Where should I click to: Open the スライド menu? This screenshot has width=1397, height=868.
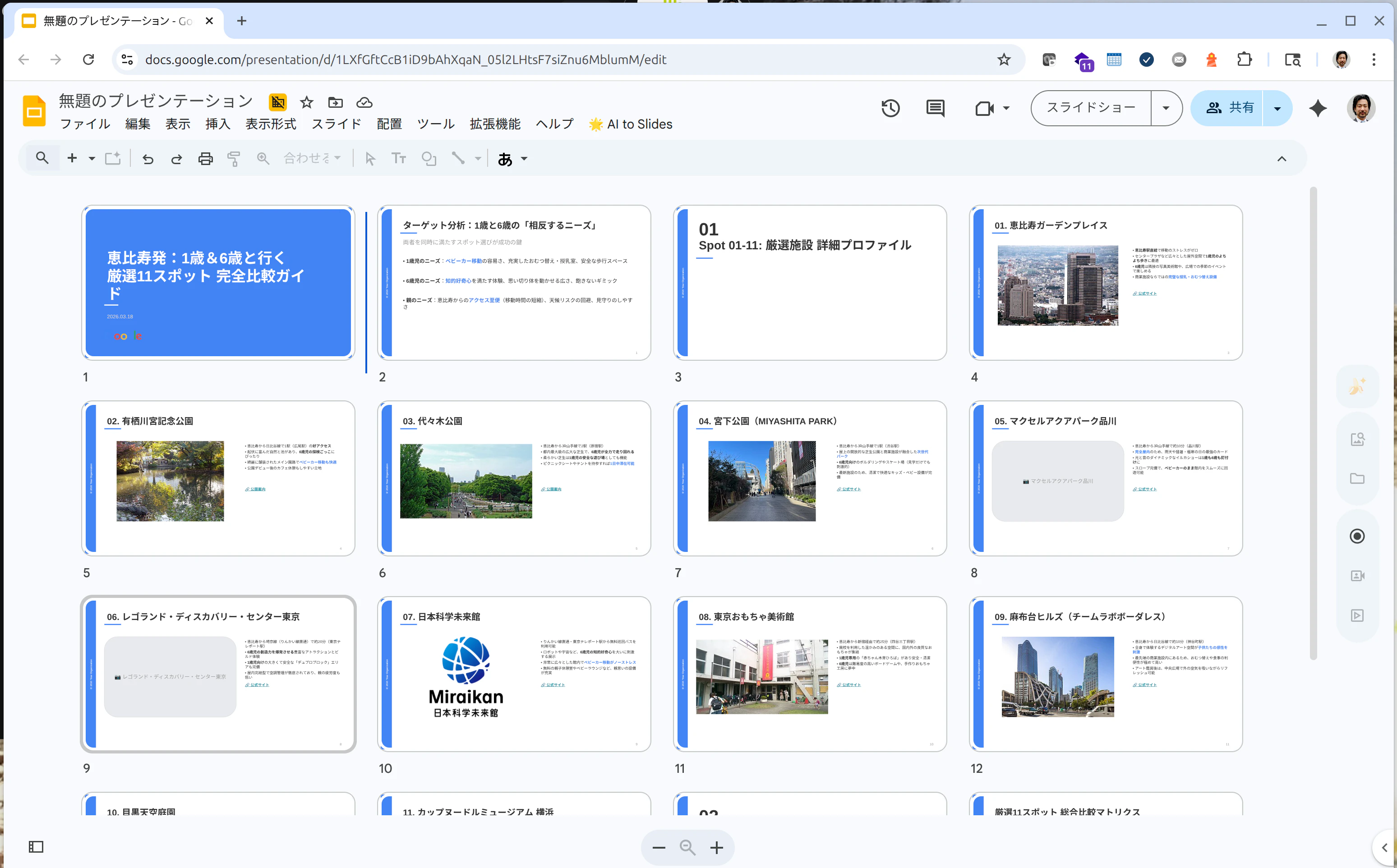[x=337, y=124]
